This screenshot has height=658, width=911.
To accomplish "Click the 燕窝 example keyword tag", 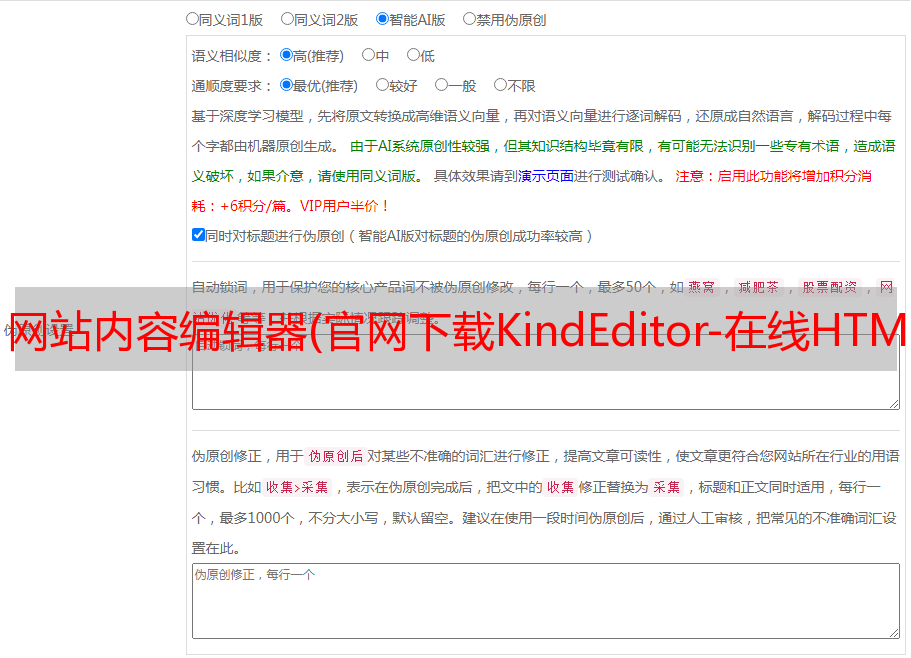I will [x=702, y=287].
